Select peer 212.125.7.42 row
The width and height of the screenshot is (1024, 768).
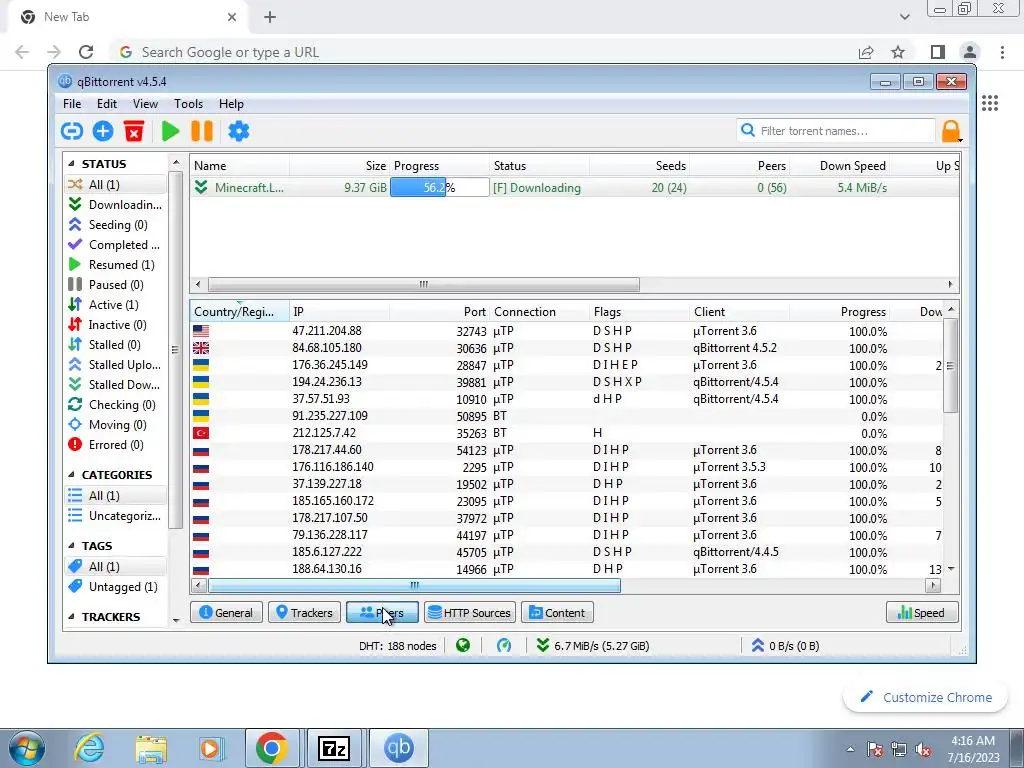pos(567,433)
